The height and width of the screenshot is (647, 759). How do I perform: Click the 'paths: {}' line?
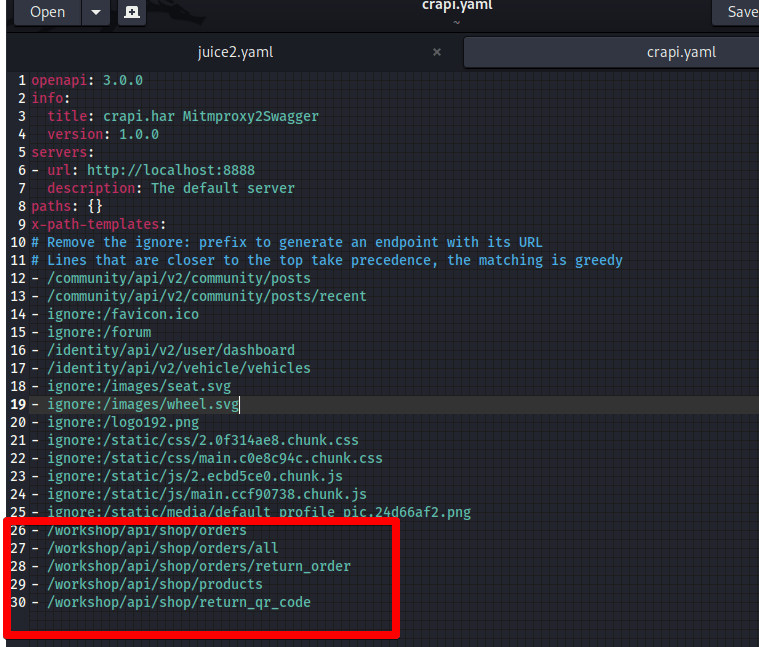click(67, 206)
